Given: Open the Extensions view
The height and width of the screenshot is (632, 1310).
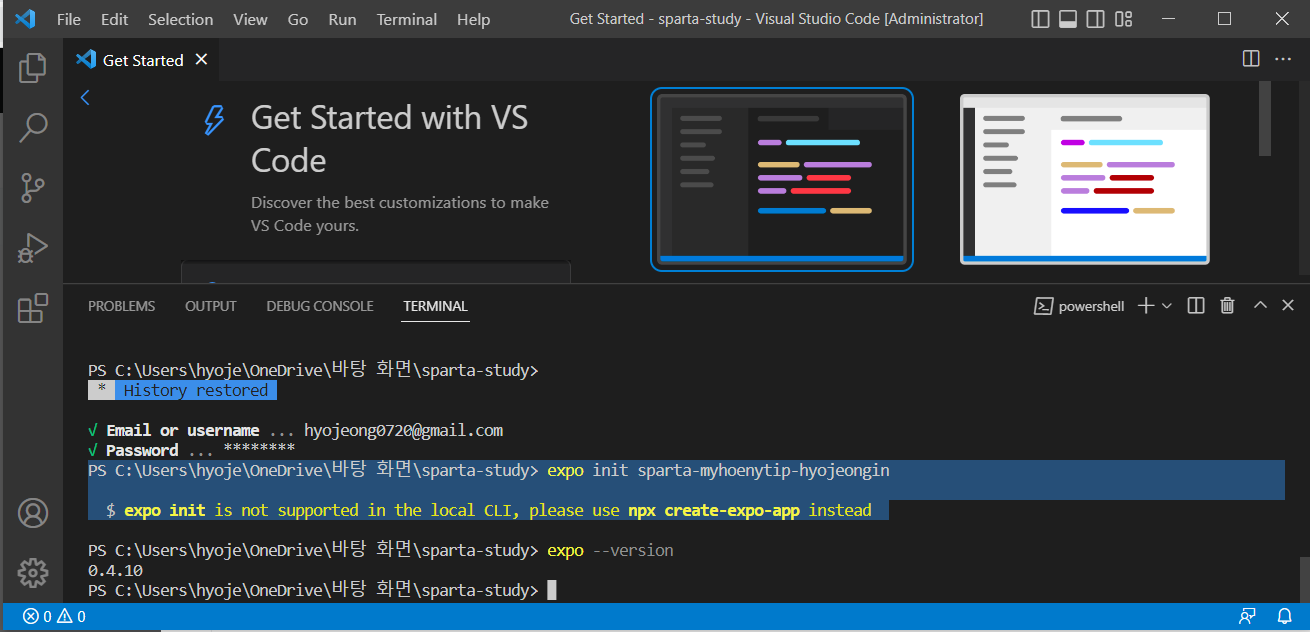Looking at the screenshot, I should (x=33, y=308).
